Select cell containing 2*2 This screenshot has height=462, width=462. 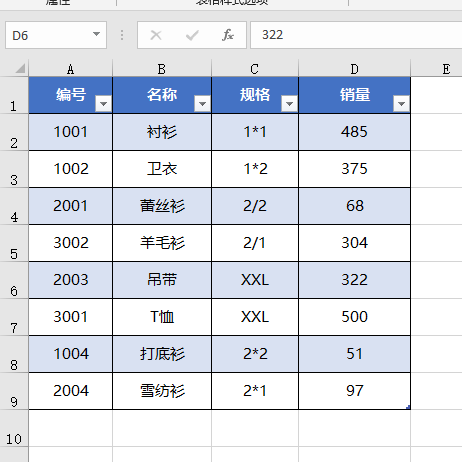point(255,354)
